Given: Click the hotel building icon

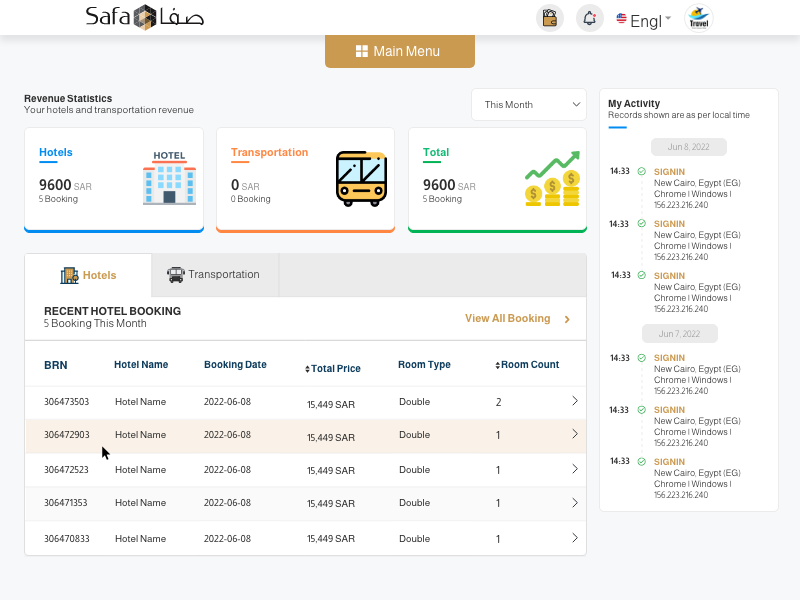Looking at the screenshot, I should click(x=169, y=178).
